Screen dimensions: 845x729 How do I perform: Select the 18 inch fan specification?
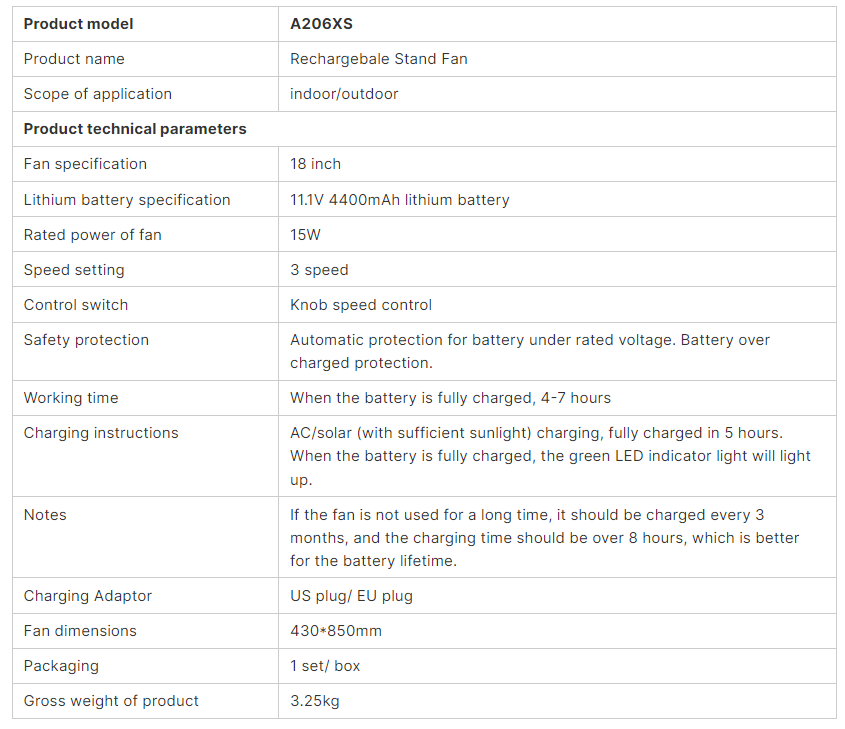pos(315,164)
